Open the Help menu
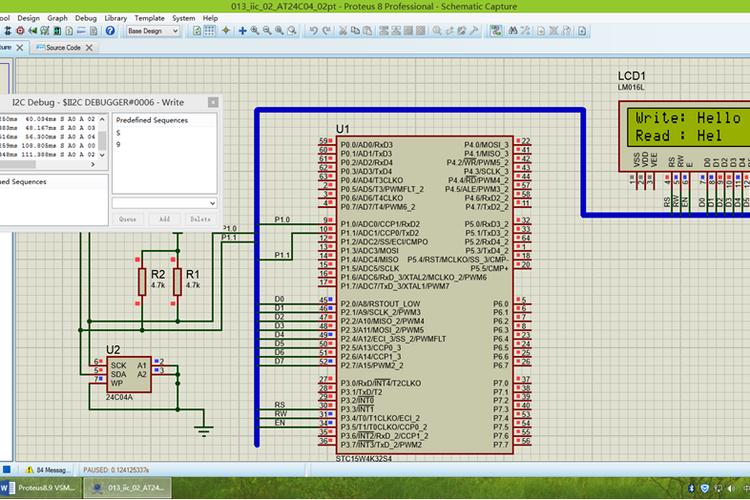Image resolution: width=750 pixels, height=500 pixels. (x=210, y=18)
